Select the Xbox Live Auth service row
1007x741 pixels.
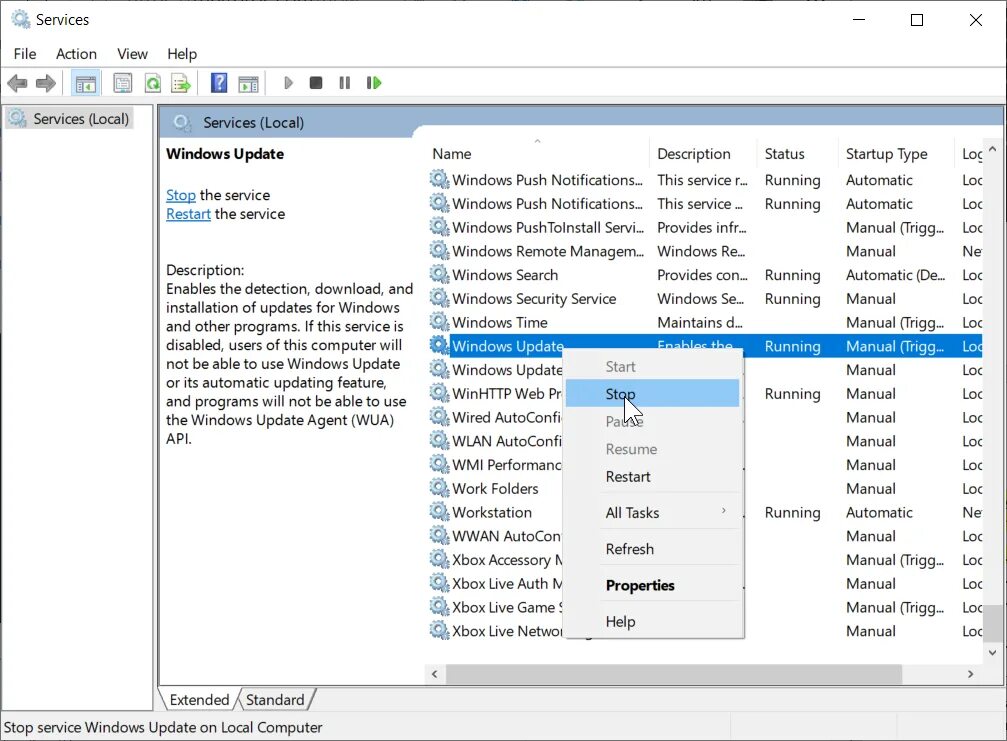click(705, 584)
